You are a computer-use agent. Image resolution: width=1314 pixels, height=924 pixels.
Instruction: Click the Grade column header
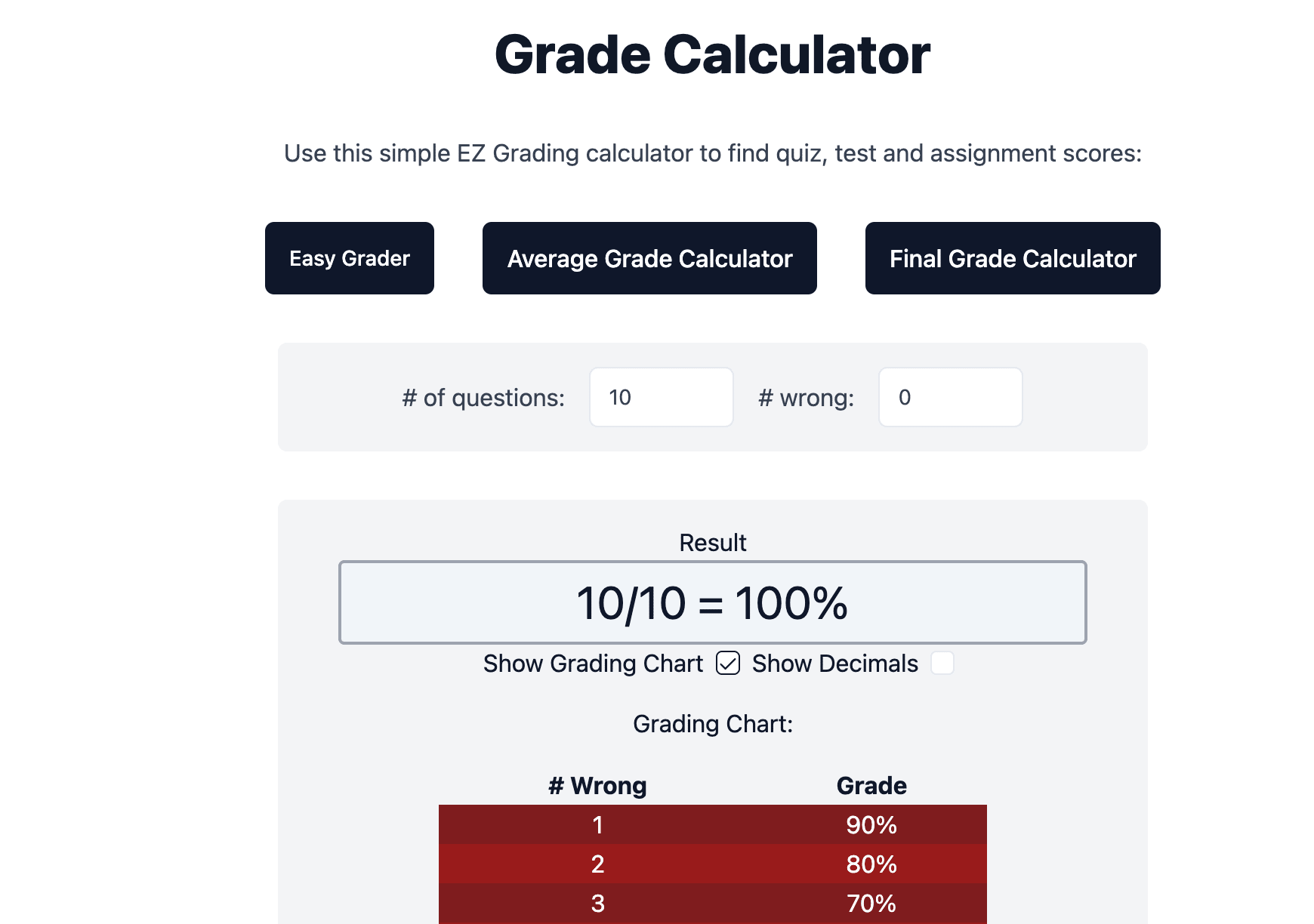871,786
